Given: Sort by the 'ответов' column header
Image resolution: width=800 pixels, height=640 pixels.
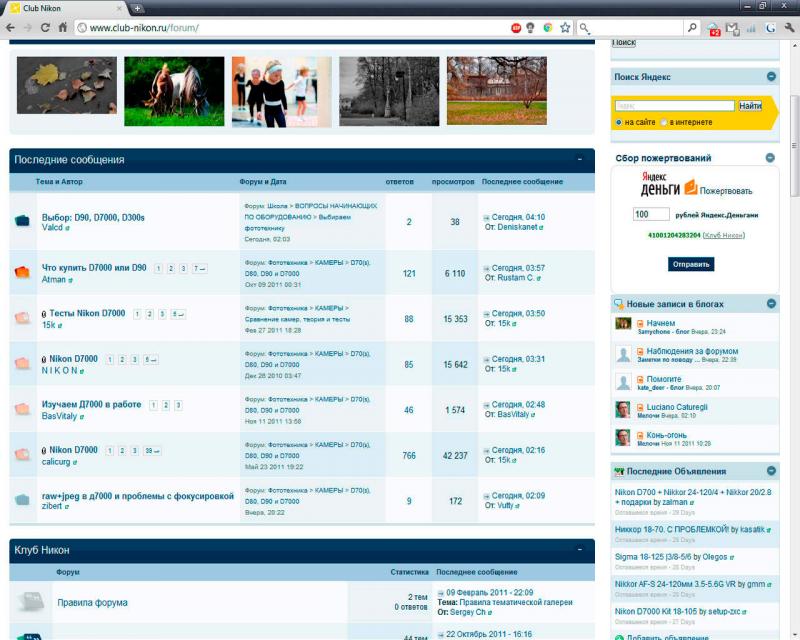Looking at the screenshot, I should 399,182.
